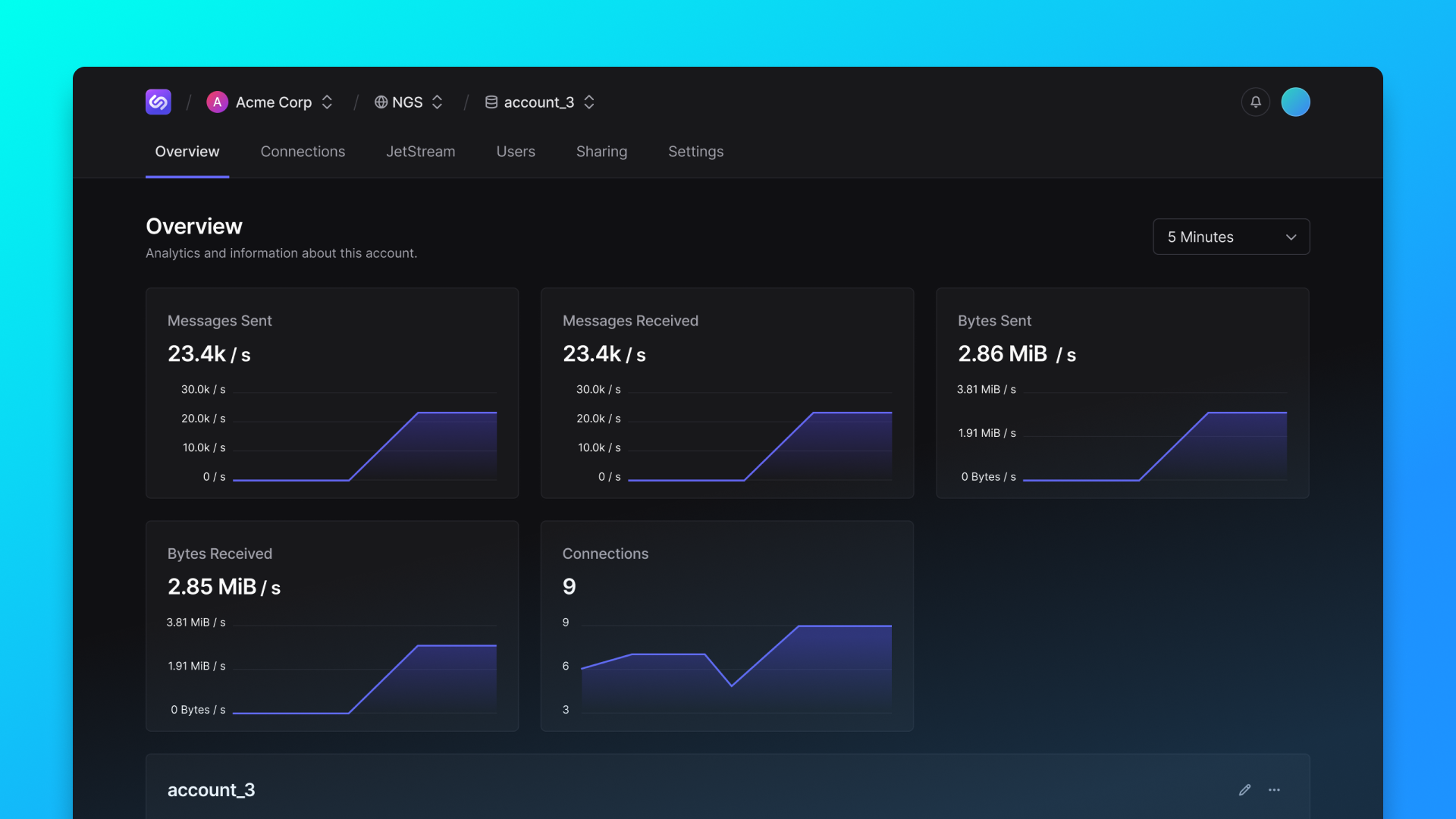The width and height of the screenshot is (1456, 819).
Task: Click the Sharing navigation link
Action: 601,152
